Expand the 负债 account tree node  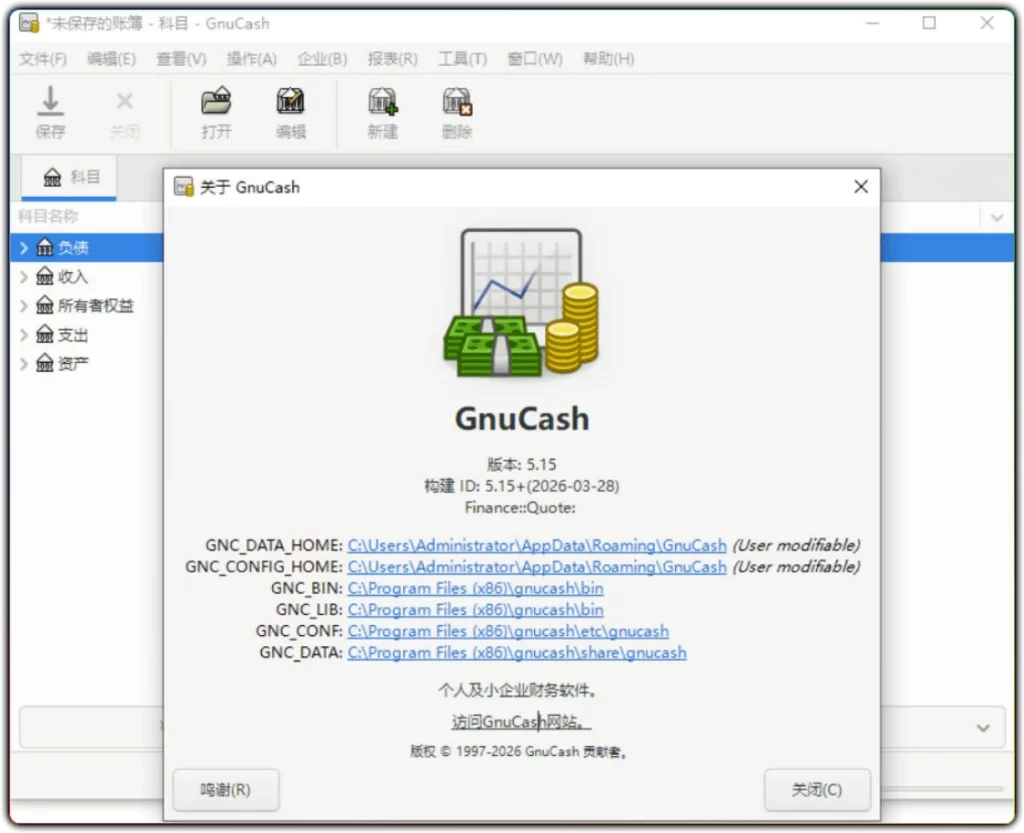click(x=23, y=247)
